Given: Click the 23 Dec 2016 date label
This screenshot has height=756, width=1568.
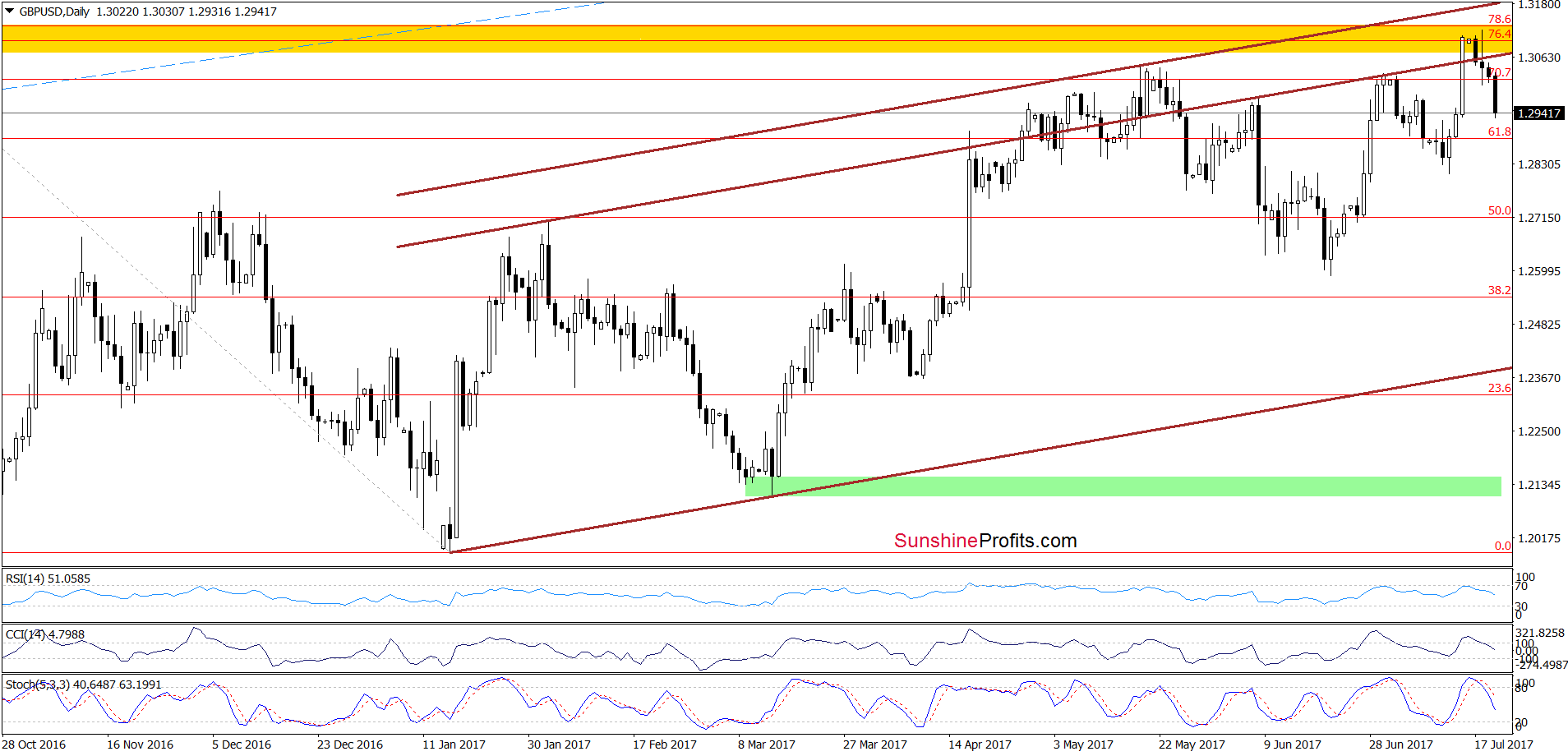Looking at the screenshot, I should click(350, 744).
